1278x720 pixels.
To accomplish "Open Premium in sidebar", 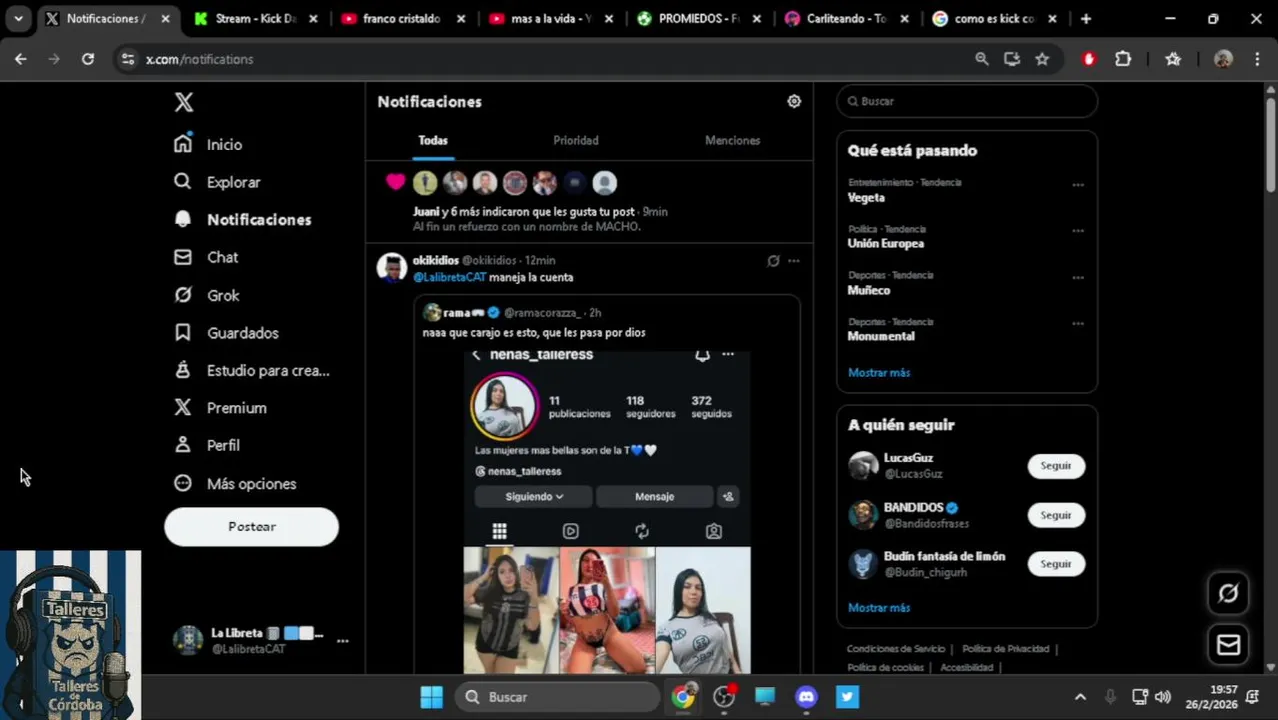I will (220, 408).
